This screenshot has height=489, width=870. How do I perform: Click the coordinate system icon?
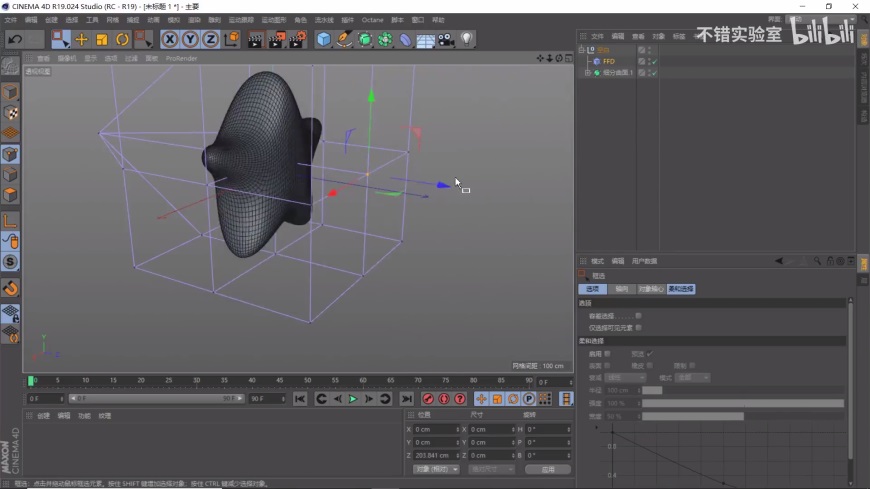tap(231, 39)
